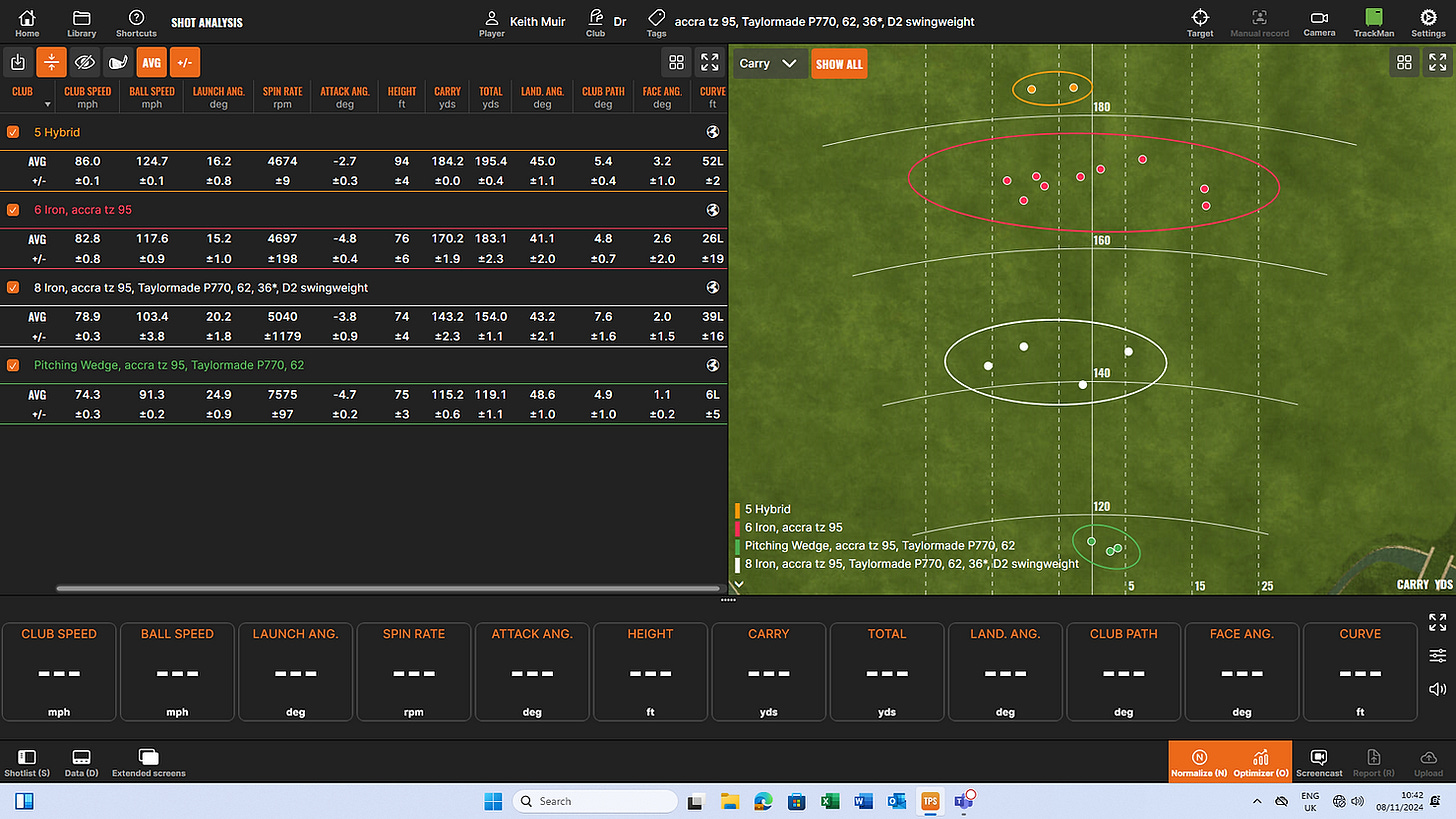Viewport: 1456px width, 819px height.
Task: Click the Windows taskbar Search box
Action: pyautogui.click(x=594, y=801)
